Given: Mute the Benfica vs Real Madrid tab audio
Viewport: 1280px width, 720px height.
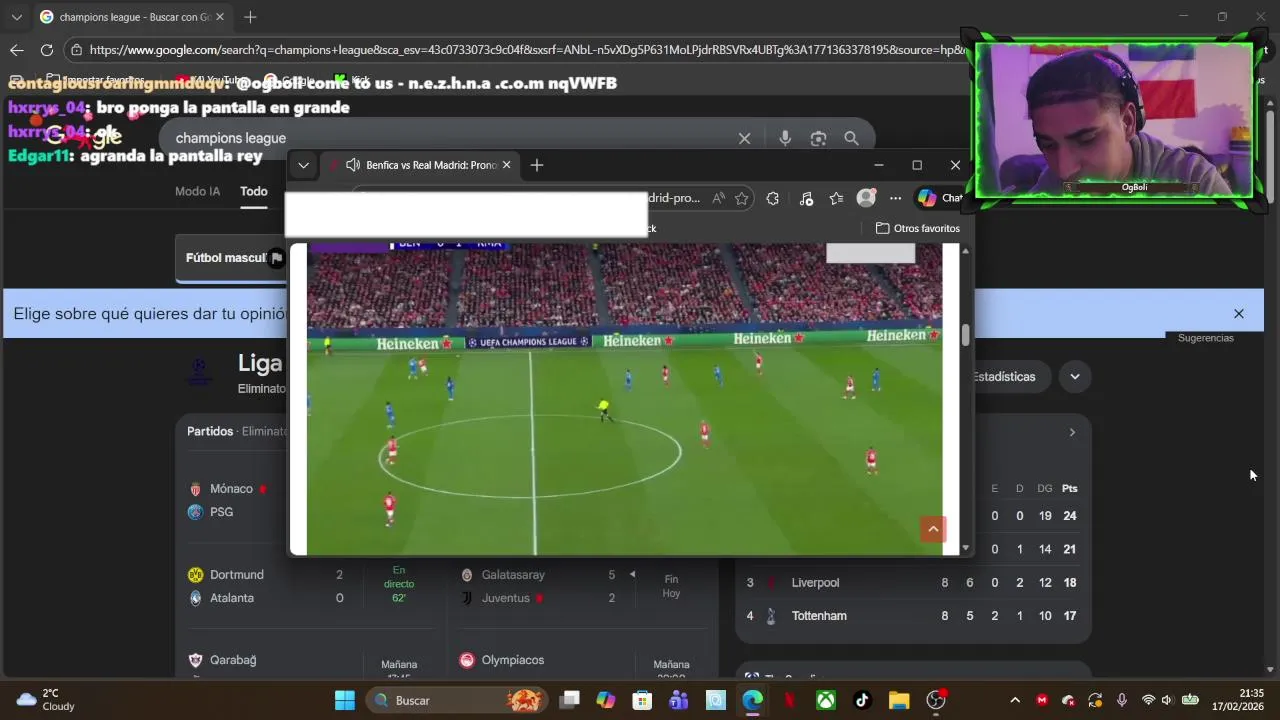Looking at the screenshot, I should 353,165.
